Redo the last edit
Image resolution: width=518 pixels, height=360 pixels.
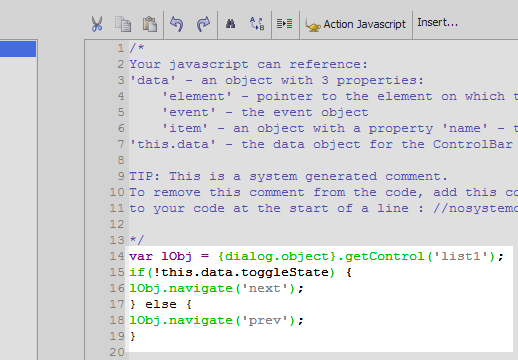tap(203, 24)
